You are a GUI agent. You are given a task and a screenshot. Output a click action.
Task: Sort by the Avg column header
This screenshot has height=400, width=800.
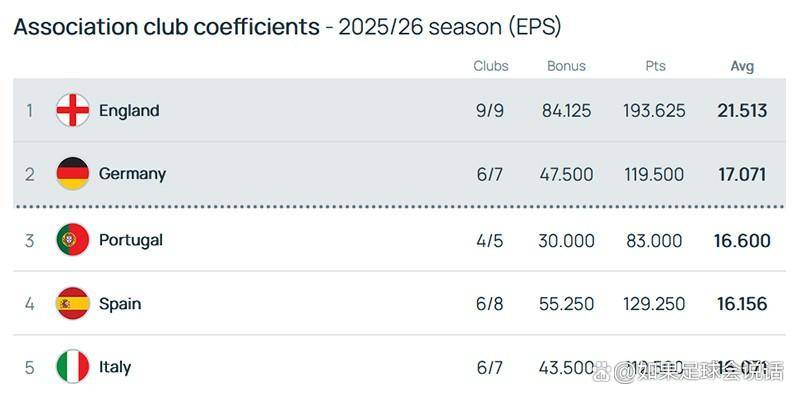[x=742, y=66]
